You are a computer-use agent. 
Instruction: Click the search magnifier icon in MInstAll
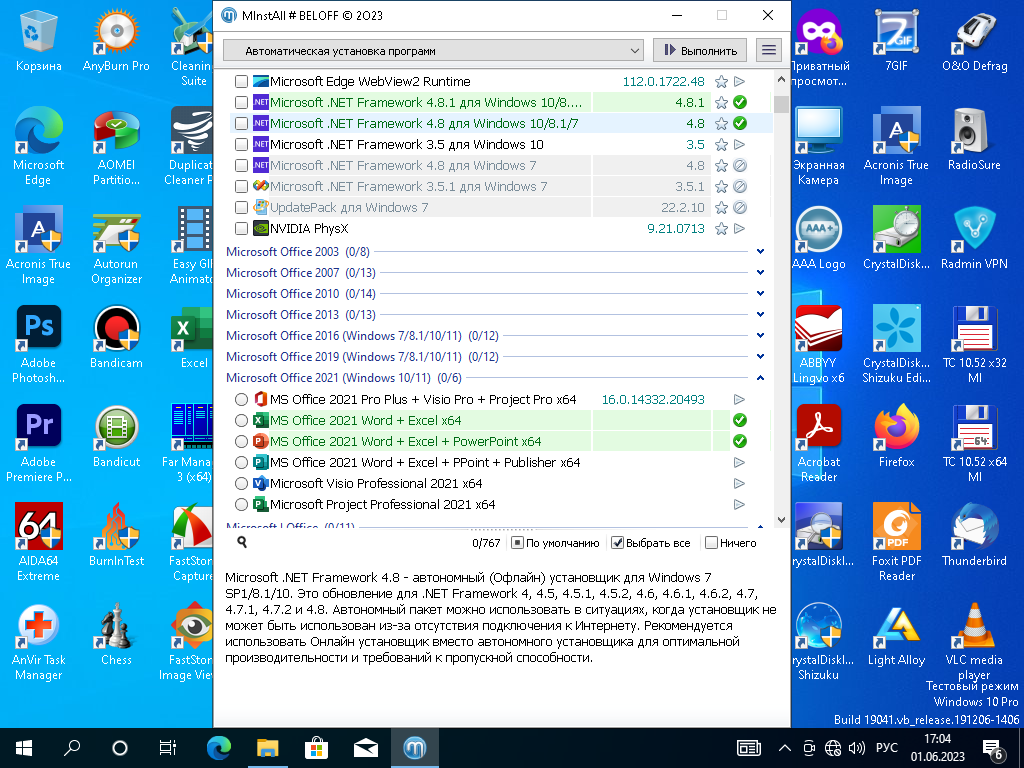tap(242, 542)
